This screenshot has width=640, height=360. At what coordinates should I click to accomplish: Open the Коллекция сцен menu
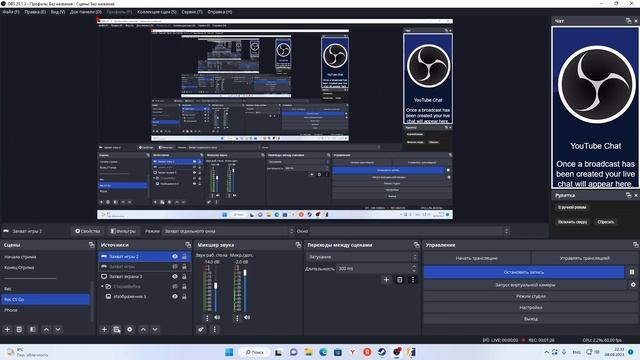tap(157, 12)
